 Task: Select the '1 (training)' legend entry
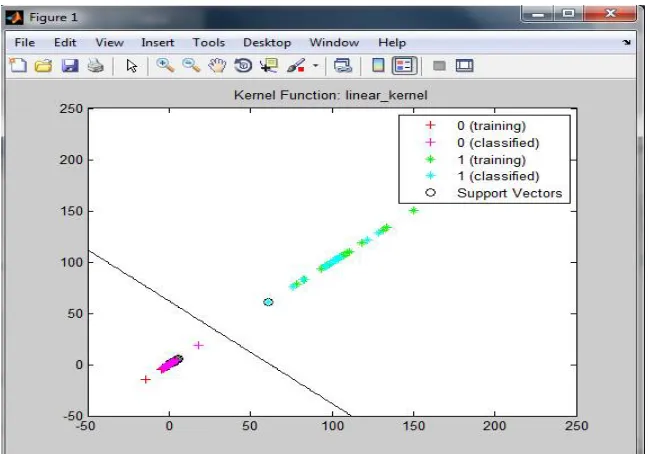click(x=491, y=160)
